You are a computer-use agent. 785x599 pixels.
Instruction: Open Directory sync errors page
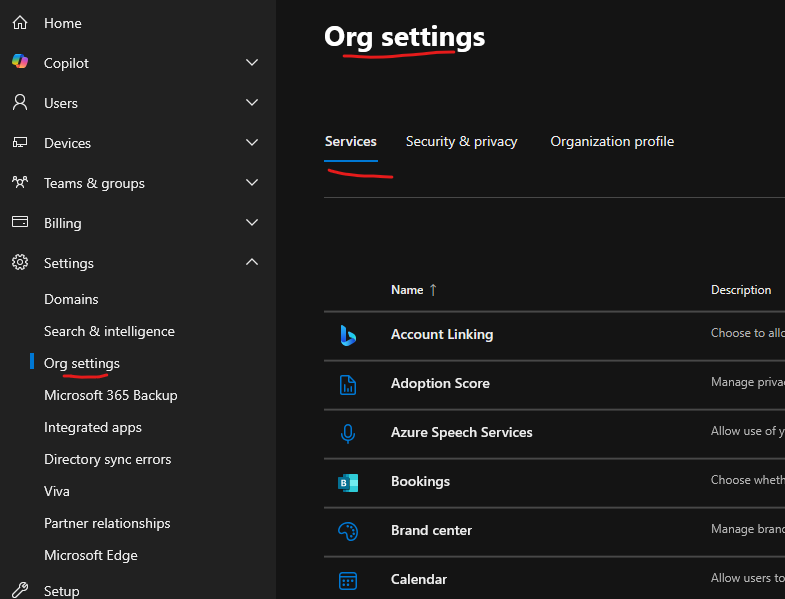coord(108,459)
